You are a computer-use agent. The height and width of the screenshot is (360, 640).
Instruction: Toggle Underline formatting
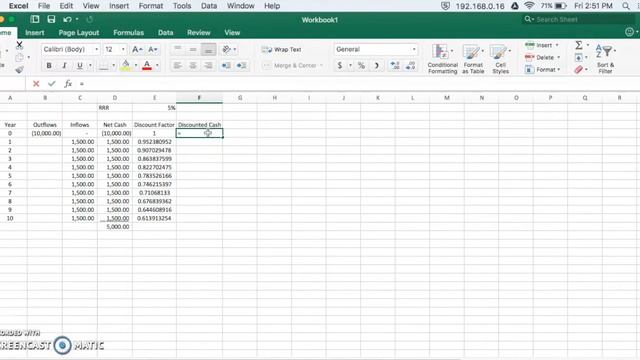80,65
